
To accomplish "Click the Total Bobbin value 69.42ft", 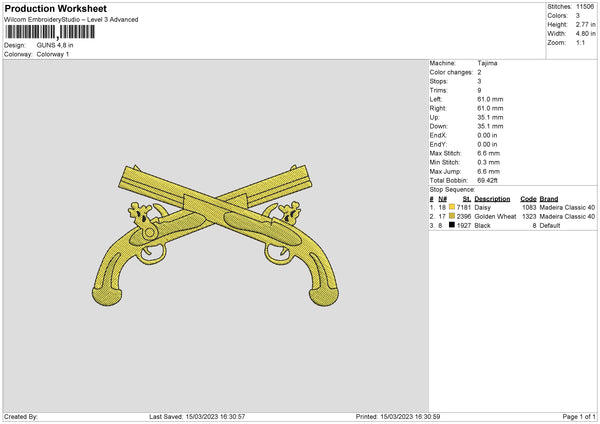I will point(488,180).
